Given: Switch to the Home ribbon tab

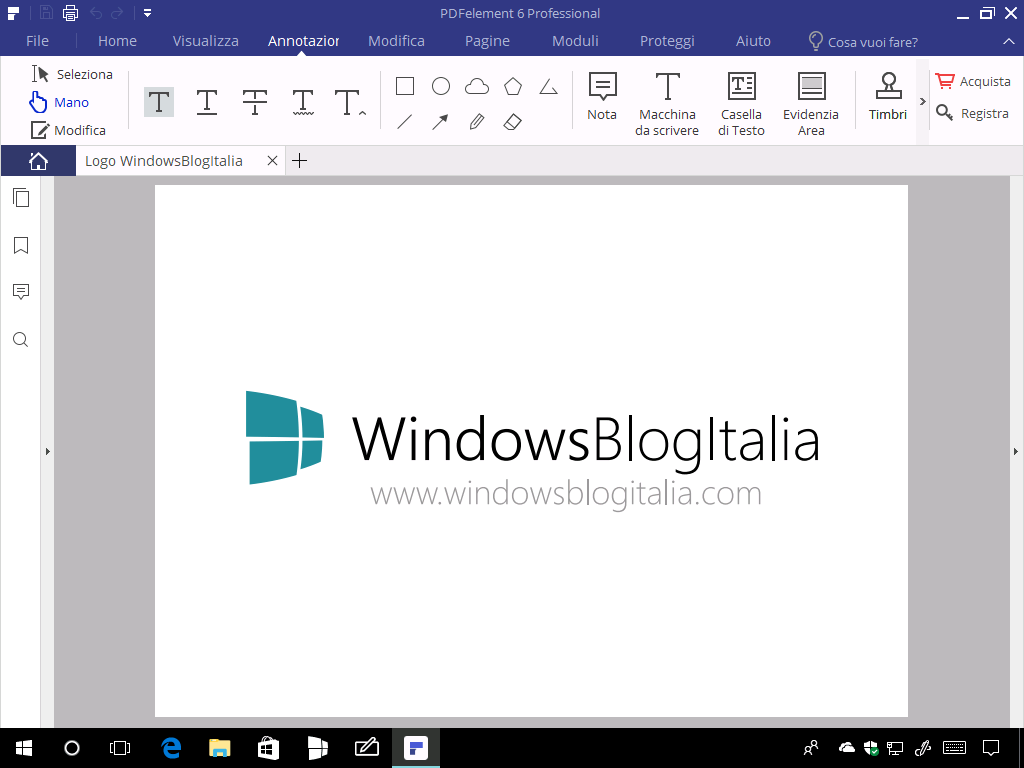Looking at the screenshot, I should 118,40.
